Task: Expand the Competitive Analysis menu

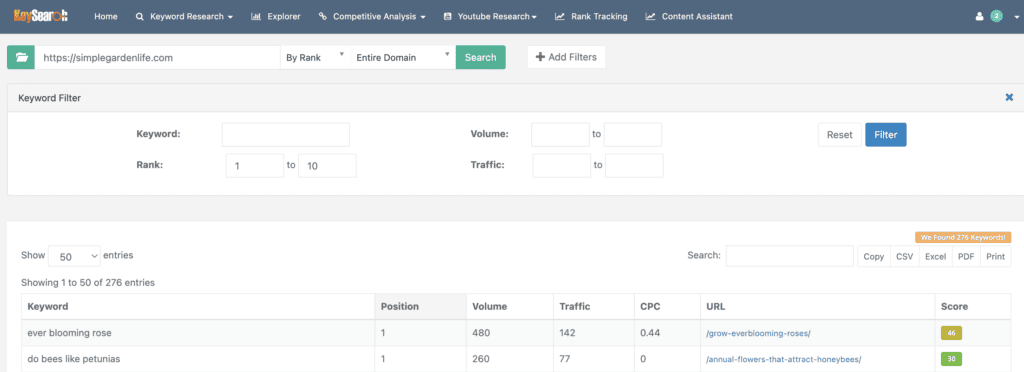Action: (x=372, y=16)
